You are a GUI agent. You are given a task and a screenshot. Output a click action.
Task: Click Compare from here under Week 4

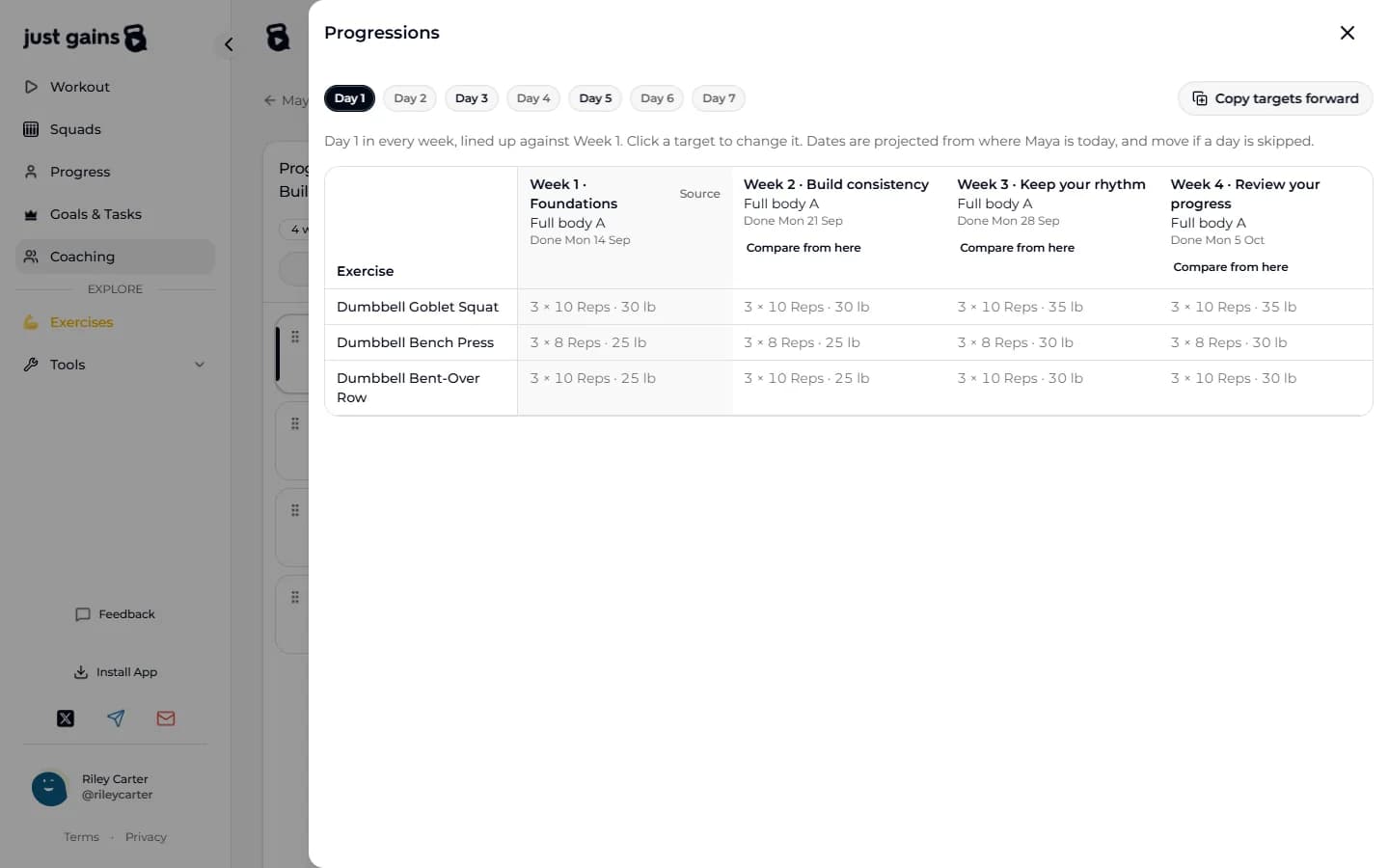coord(1231,267)
